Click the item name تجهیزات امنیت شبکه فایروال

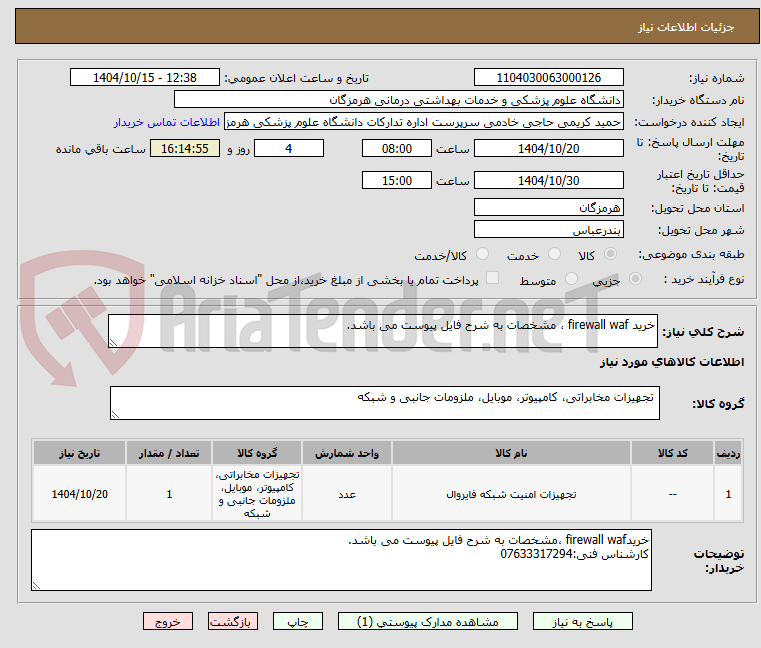[511, 495]
